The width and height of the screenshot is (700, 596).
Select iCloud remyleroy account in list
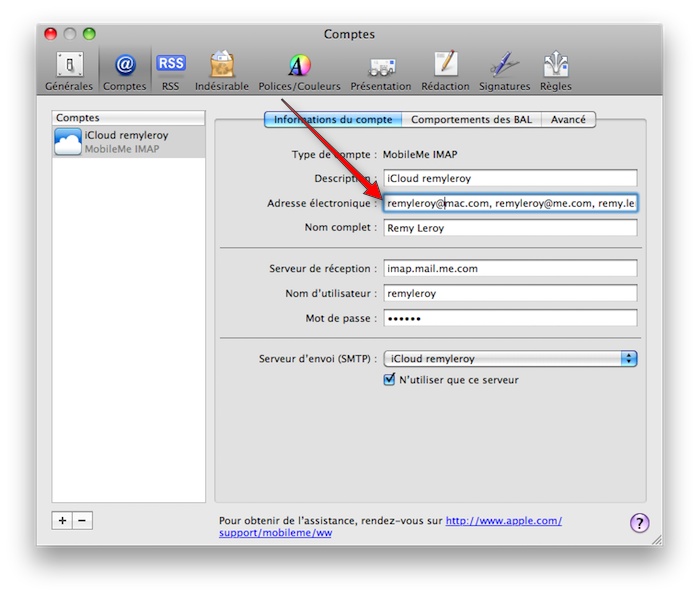(129, 142)
